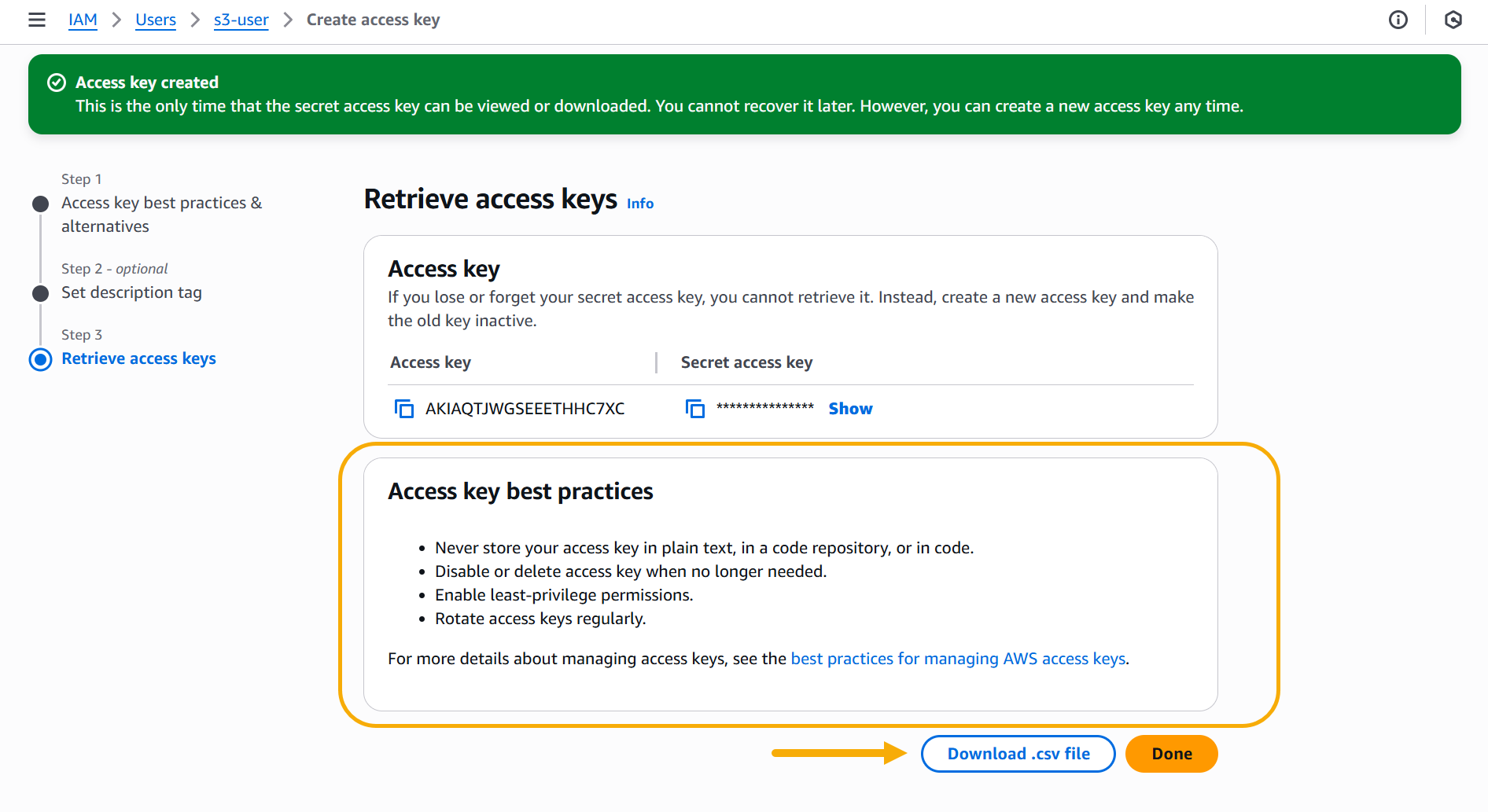Click the Step 1 progress dot

(x=41, y=204)
